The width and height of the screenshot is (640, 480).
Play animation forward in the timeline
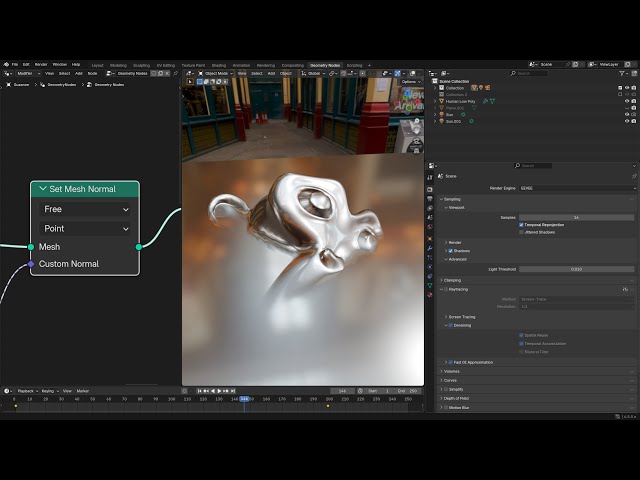220,391
